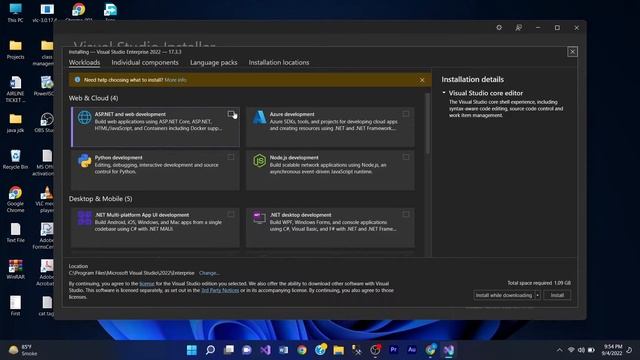Screen dimensions: 640x360
Task: Open Visual Studio from the taskbar
Action: 265,350
